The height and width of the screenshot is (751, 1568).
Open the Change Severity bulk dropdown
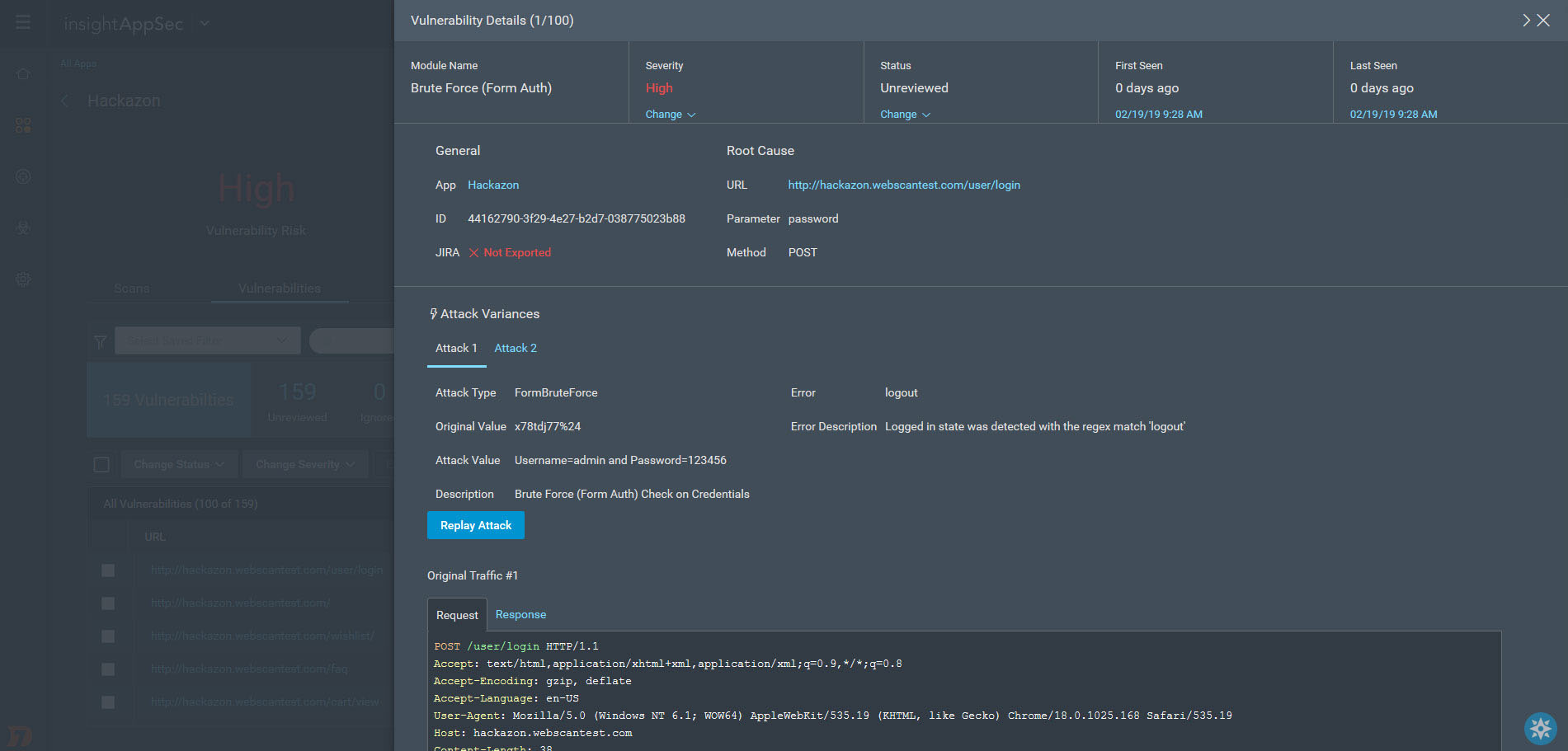click(305, 464)
